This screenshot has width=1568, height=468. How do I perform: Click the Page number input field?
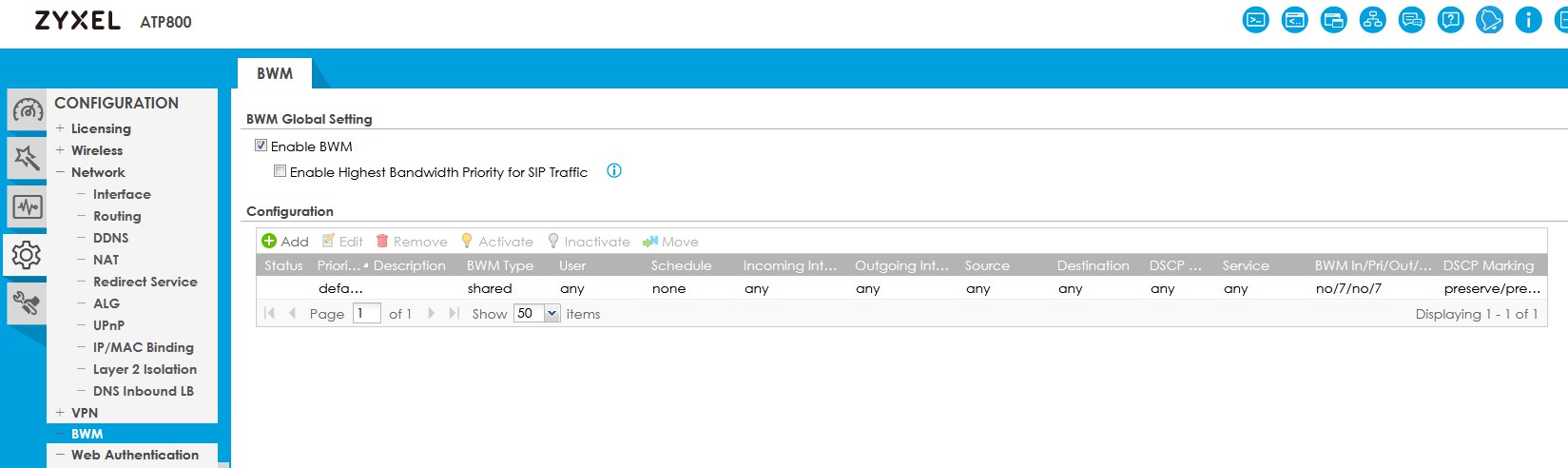click(366, 313)
